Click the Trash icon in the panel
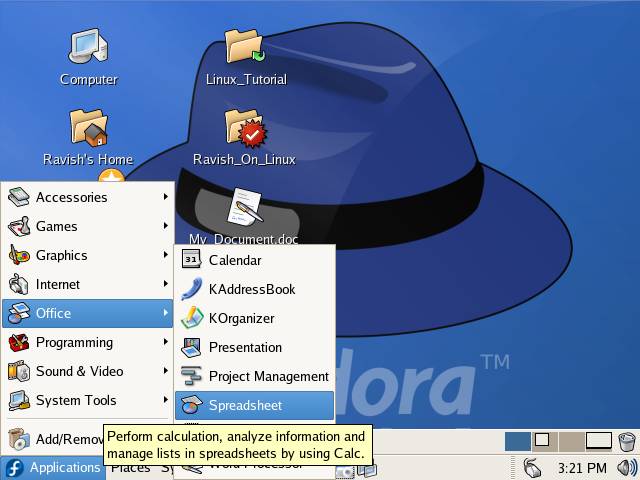 tap(626, 441)
